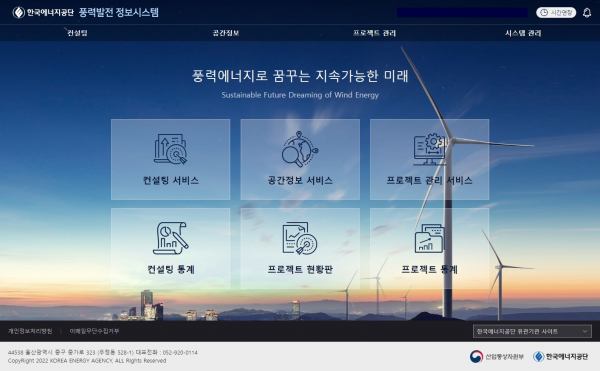Open the 프로젝트 통계 folder chart icon
Screen dimensions: 600x371
point(430,239)
